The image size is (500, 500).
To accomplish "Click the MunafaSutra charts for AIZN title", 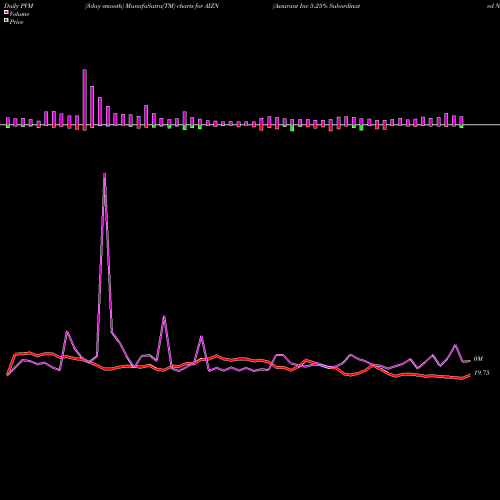I will [x=152, y=6].
